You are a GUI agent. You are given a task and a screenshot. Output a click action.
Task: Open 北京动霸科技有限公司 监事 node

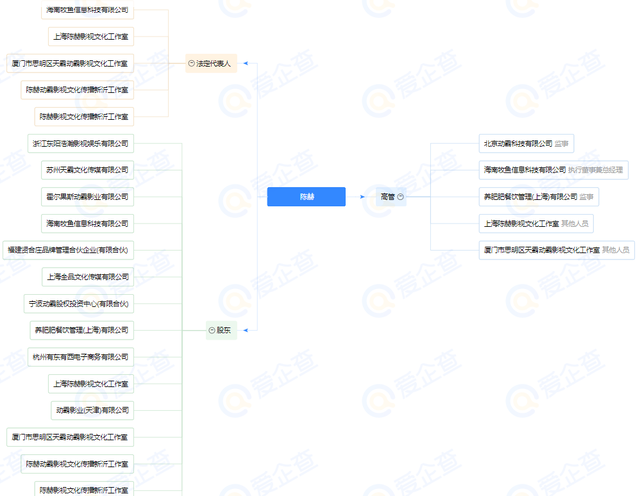526,144
